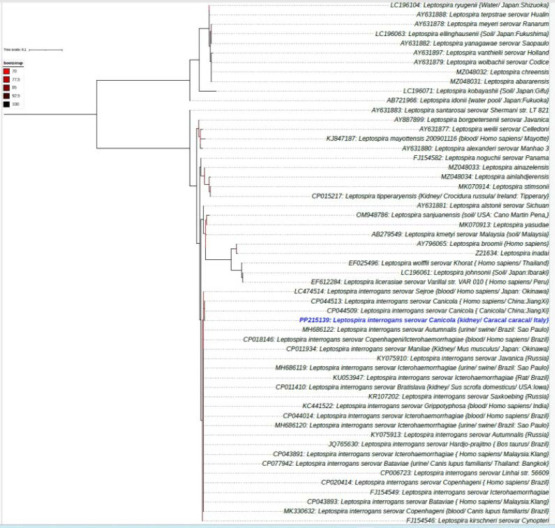Select leaf CP018146 Copenhageni/Icterohaemorrhagiae
Screen dimensions: 555x528
click(396, 340)
